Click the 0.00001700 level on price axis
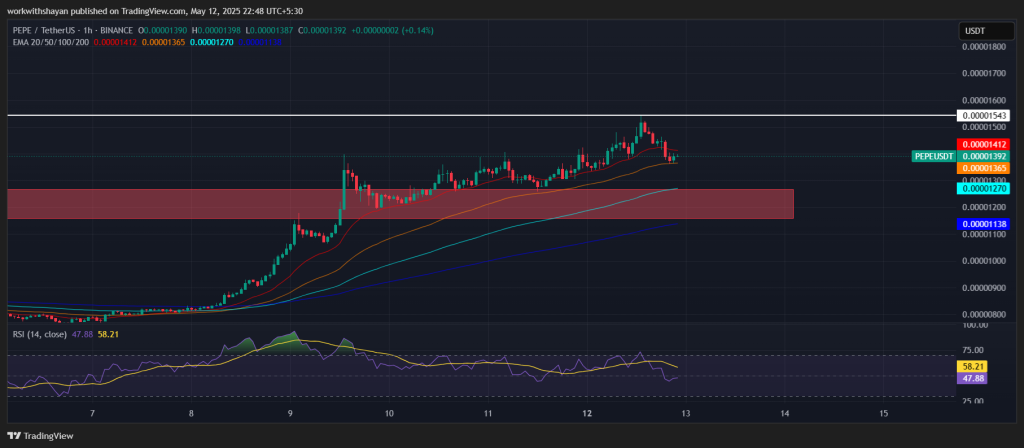Viewport: 1024px width, 448px height. pyautogui.click(x=984, y=73)
